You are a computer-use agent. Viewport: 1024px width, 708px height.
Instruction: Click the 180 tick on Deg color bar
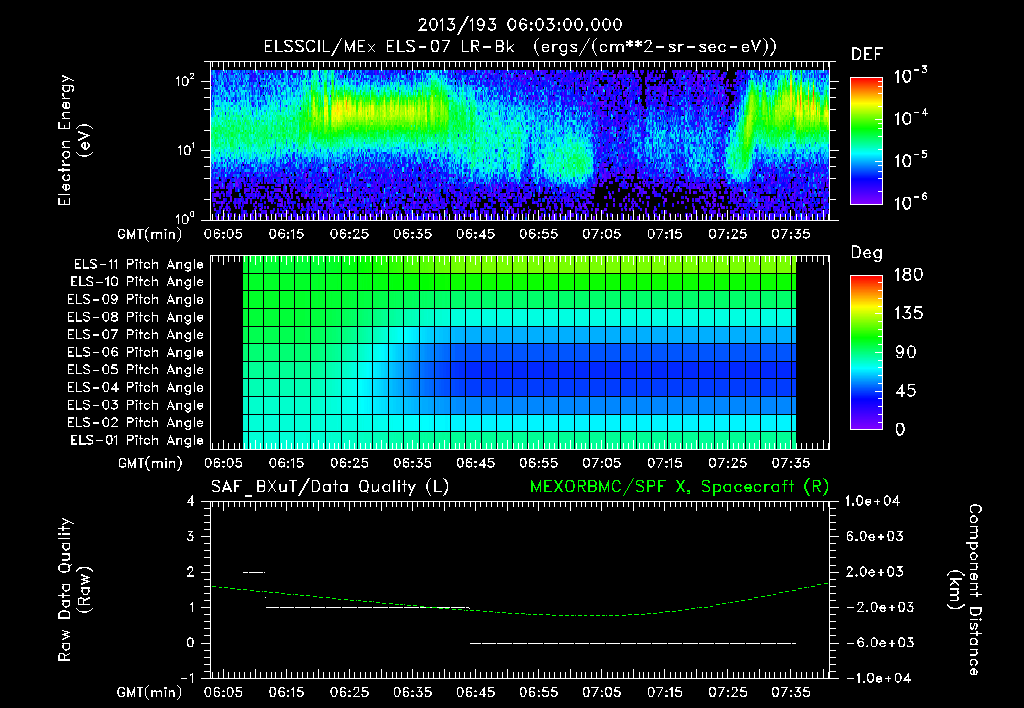click(x=908, y=275)
